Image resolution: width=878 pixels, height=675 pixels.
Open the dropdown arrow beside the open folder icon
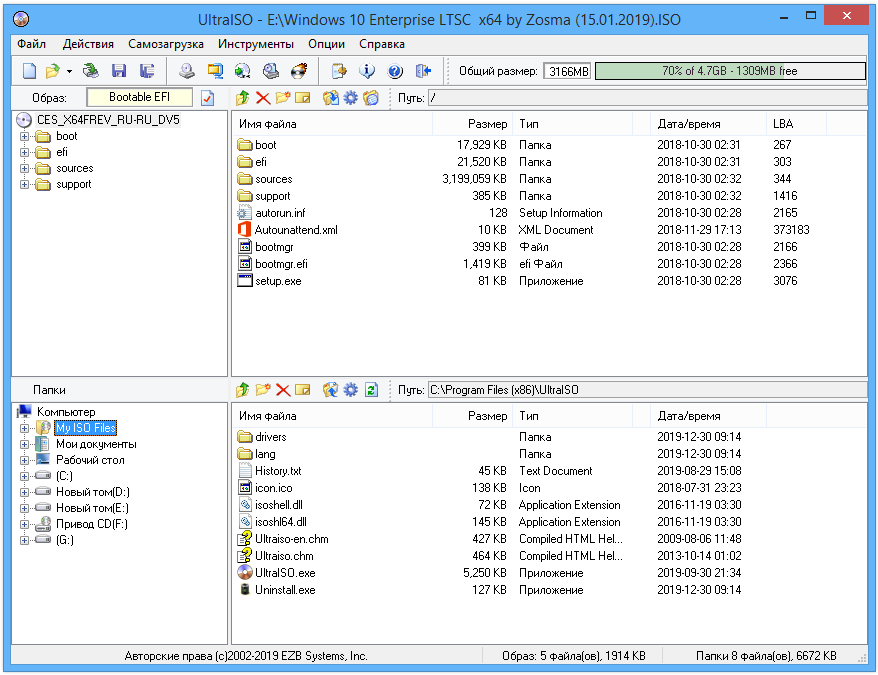click(69, 71)
